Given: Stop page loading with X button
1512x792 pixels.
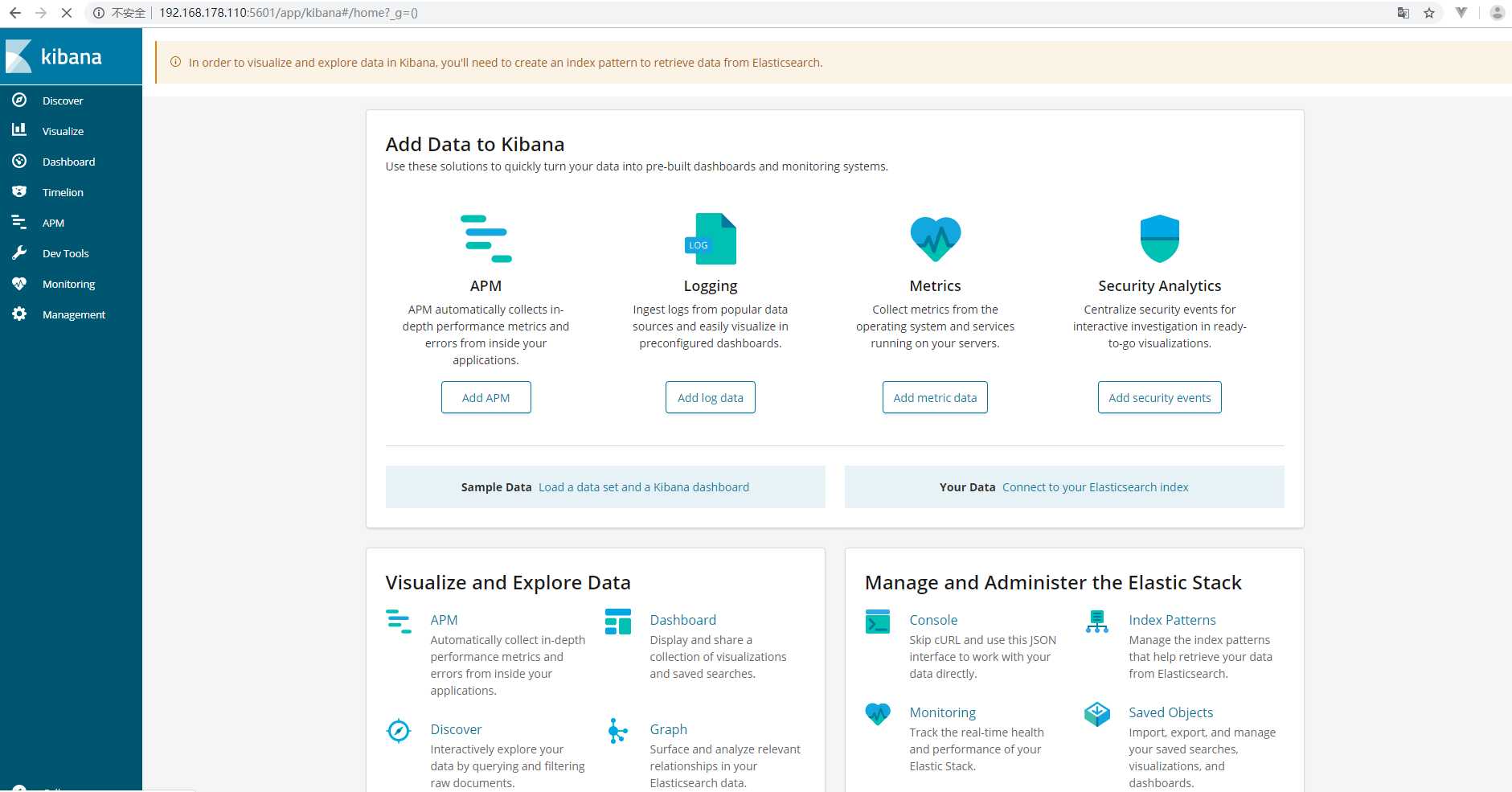Looking at the screenshot, I should (67, 13).
